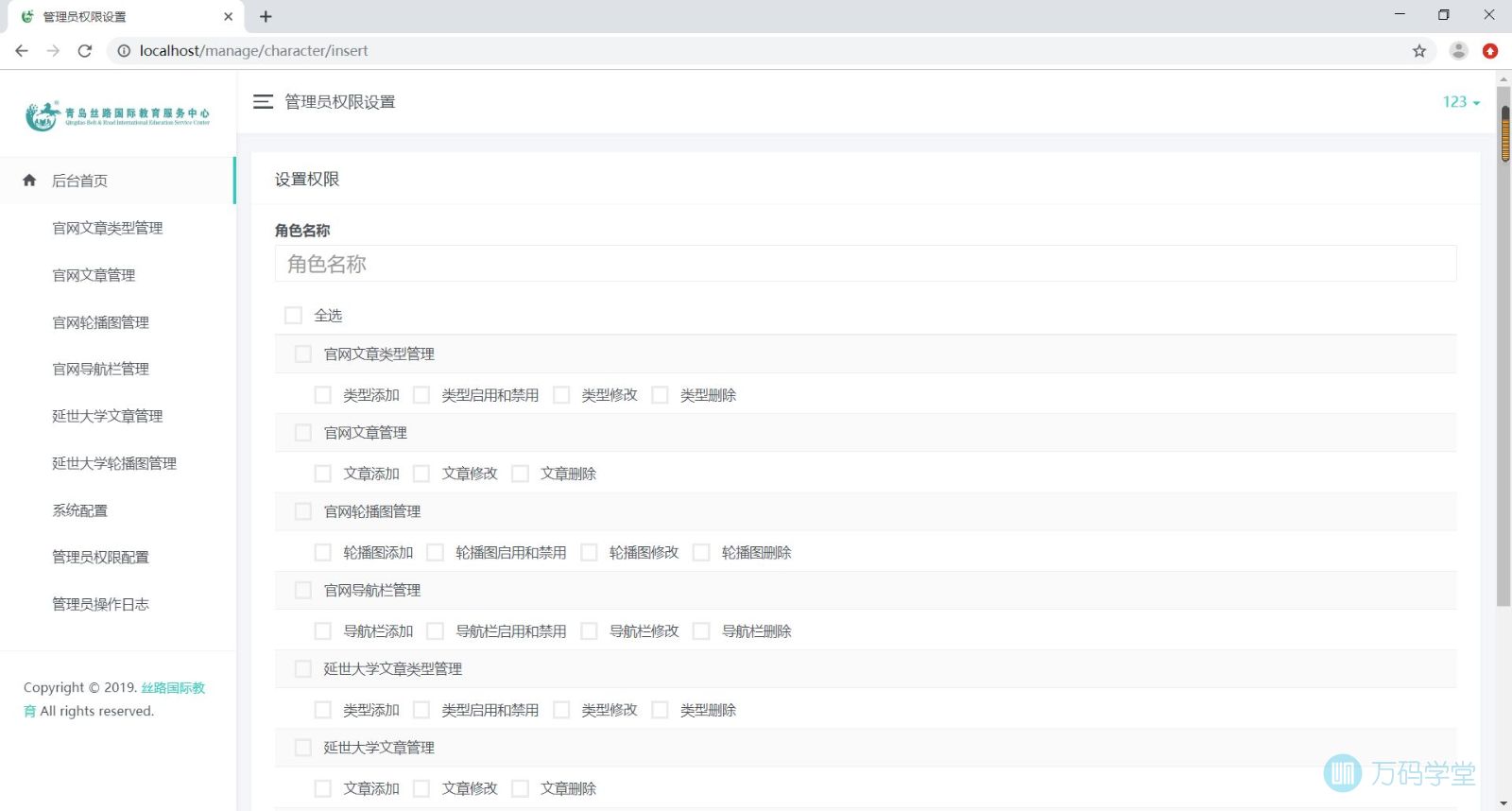
Task: Tick the 全选 checkbox
Action: point(293,315)
